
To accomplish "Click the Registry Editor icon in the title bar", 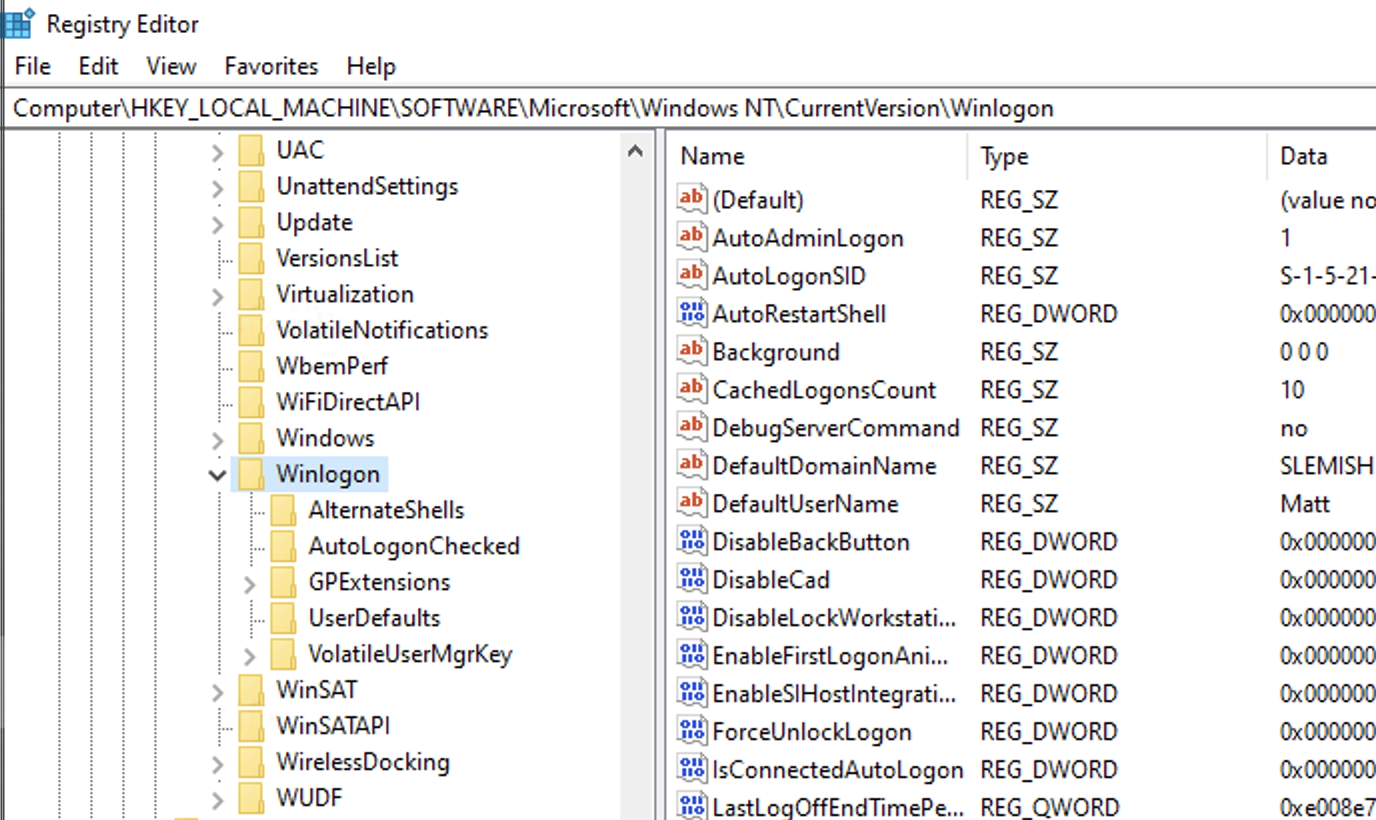I will click(x=17, y=22).
